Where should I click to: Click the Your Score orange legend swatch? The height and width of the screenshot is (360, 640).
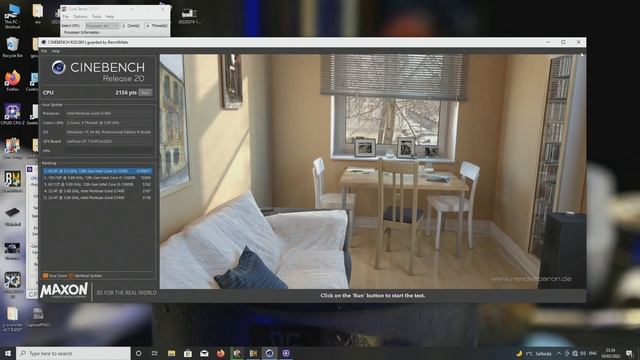point(45,276)
